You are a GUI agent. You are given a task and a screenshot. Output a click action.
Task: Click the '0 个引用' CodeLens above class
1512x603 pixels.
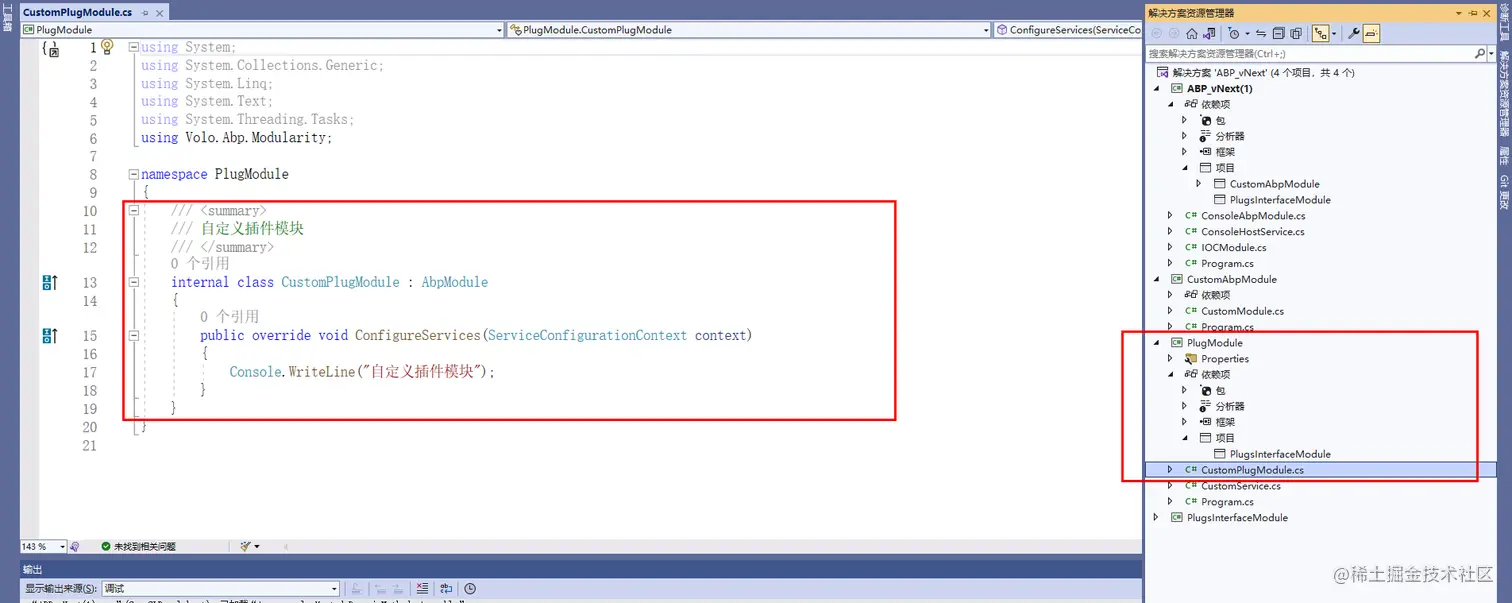click(200, 264)
